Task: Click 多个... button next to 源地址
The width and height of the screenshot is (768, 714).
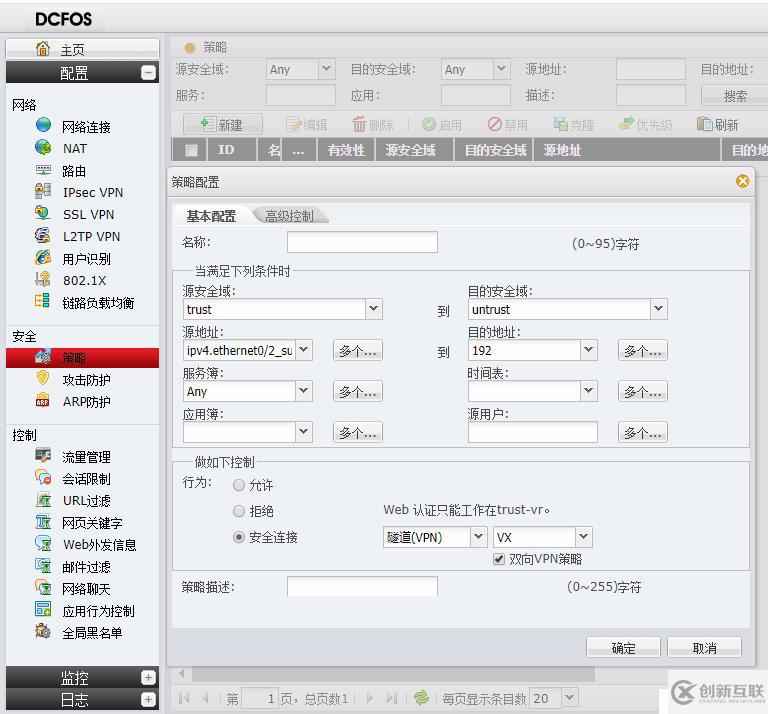Action: (x=358, y=351)
